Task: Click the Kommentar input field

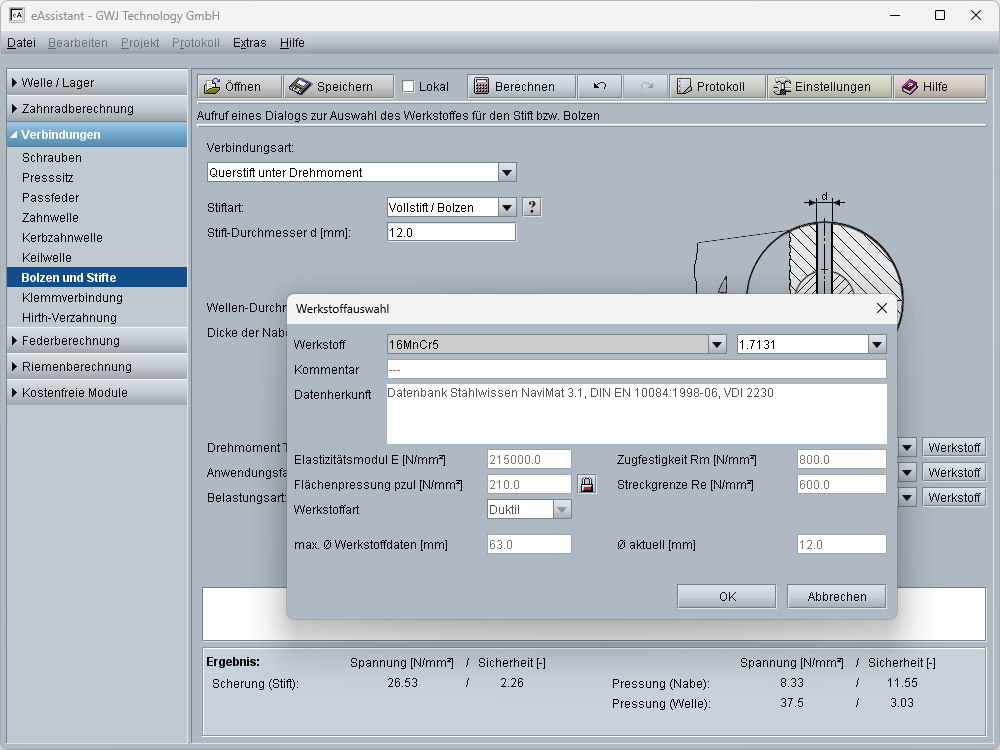Action: tap(636, 370)
